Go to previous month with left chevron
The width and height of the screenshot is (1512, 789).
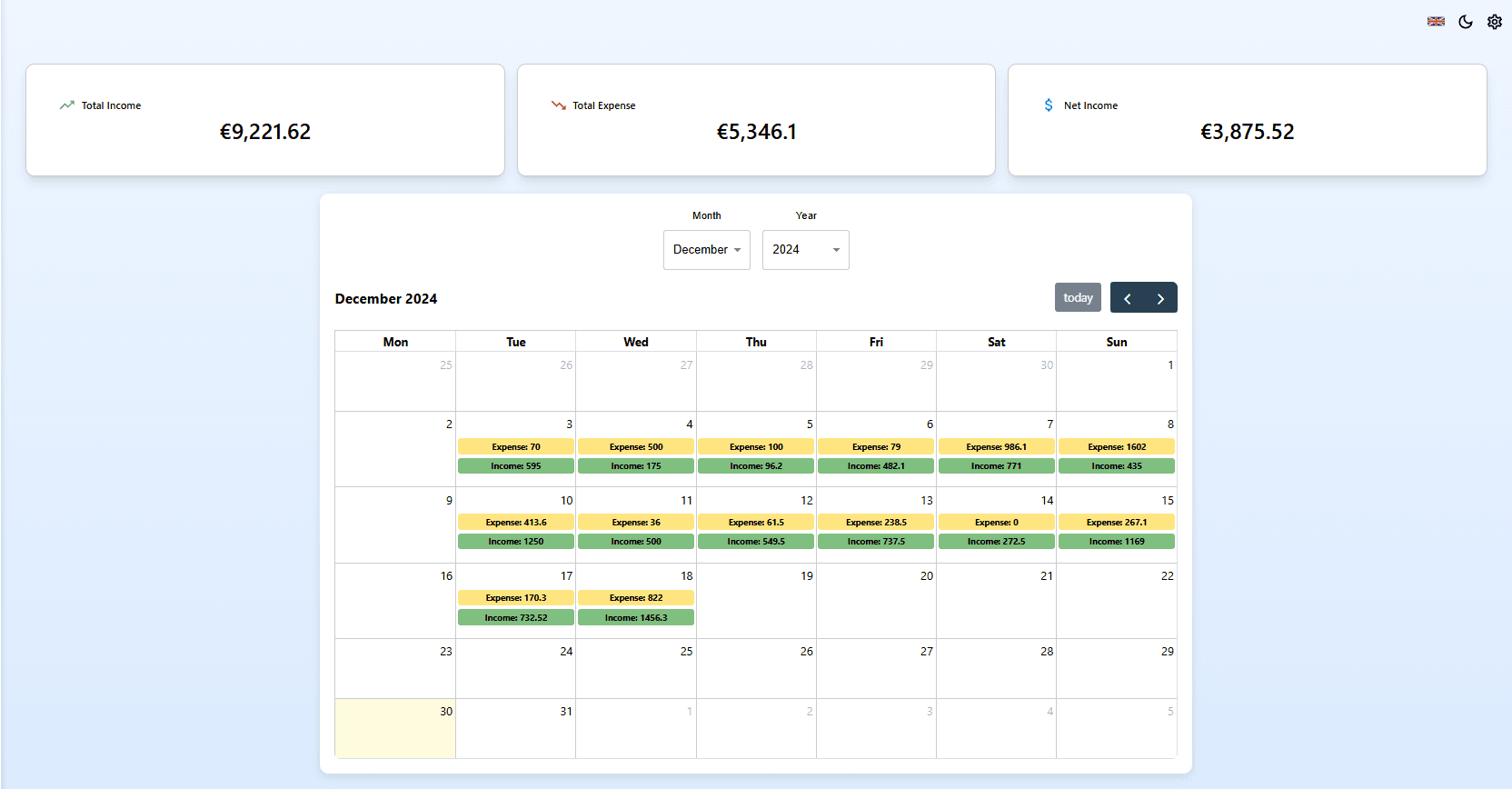pos(1127,298)
